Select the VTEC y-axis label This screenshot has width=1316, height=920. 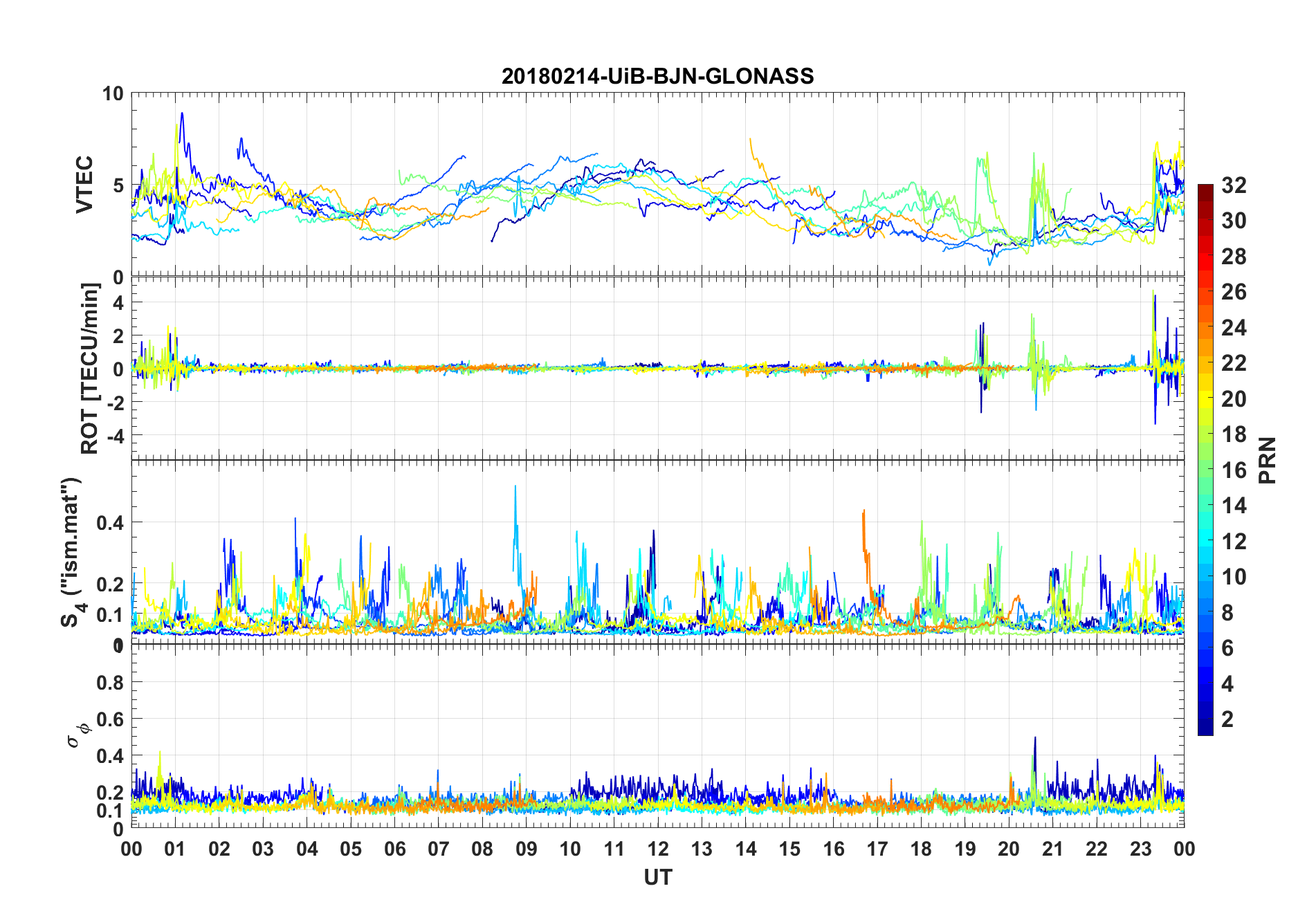coord(84,185)
